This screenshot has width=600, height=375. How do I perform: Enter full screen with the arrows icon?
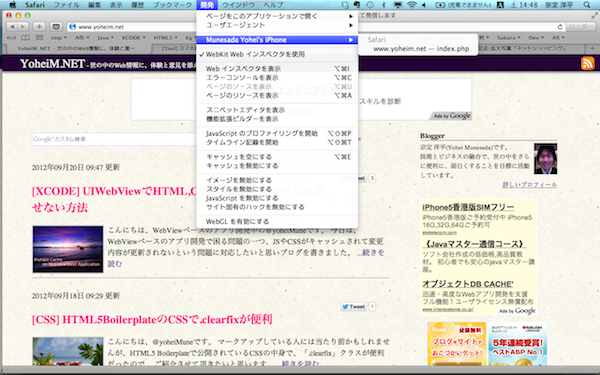[594, 15]
